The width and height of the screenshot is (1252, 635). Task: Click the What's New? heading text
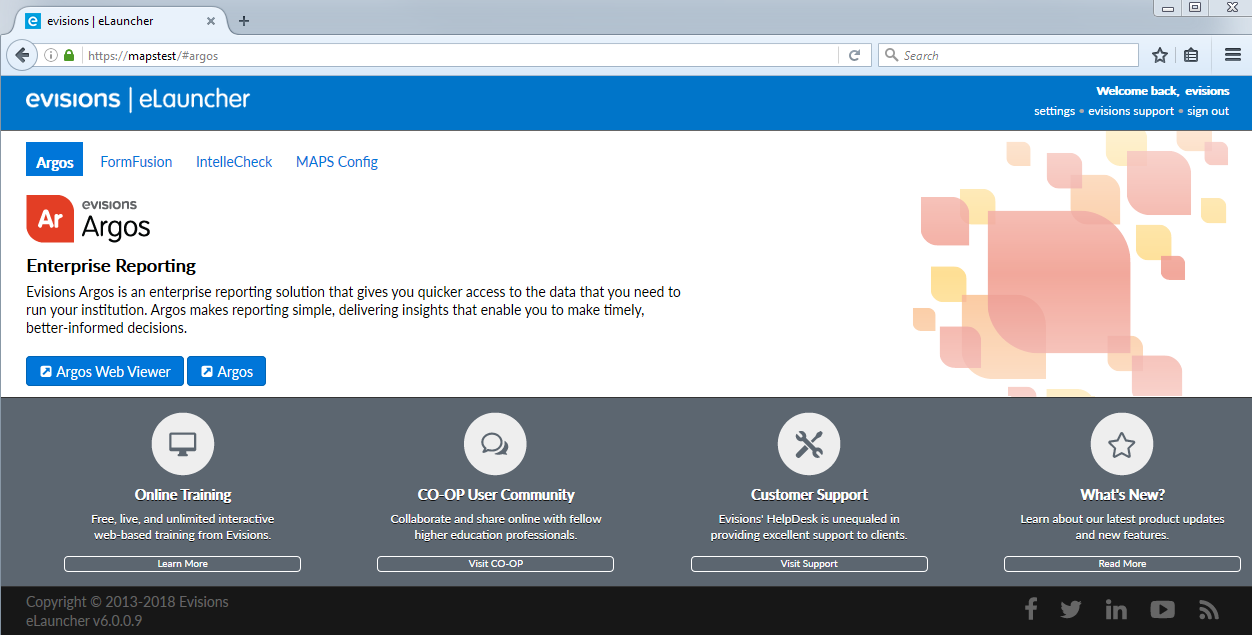[x=1122, y=495]
